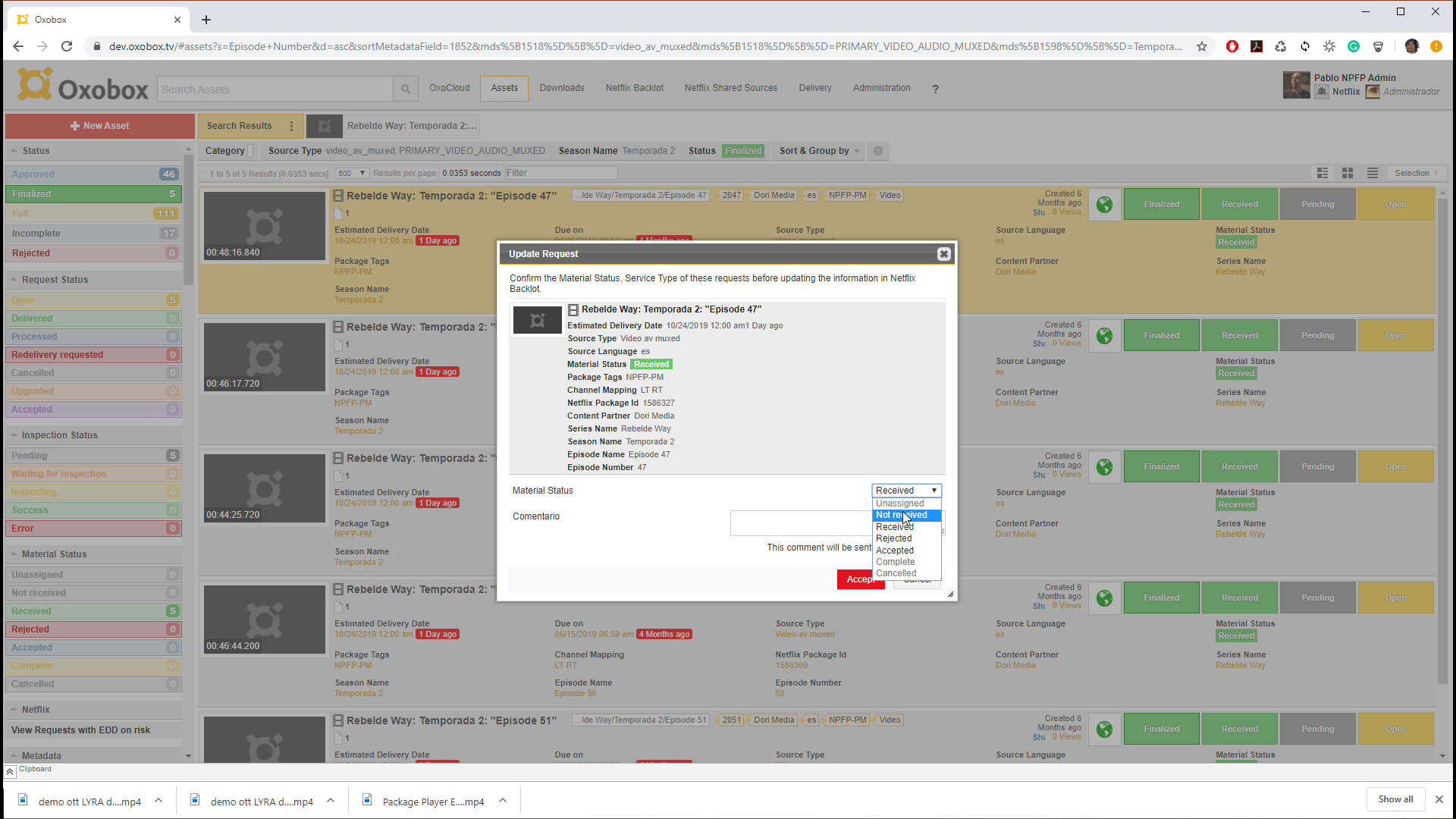The image size is (1456, 819).
Task: Select Accepted in status list
Action: 907,551
